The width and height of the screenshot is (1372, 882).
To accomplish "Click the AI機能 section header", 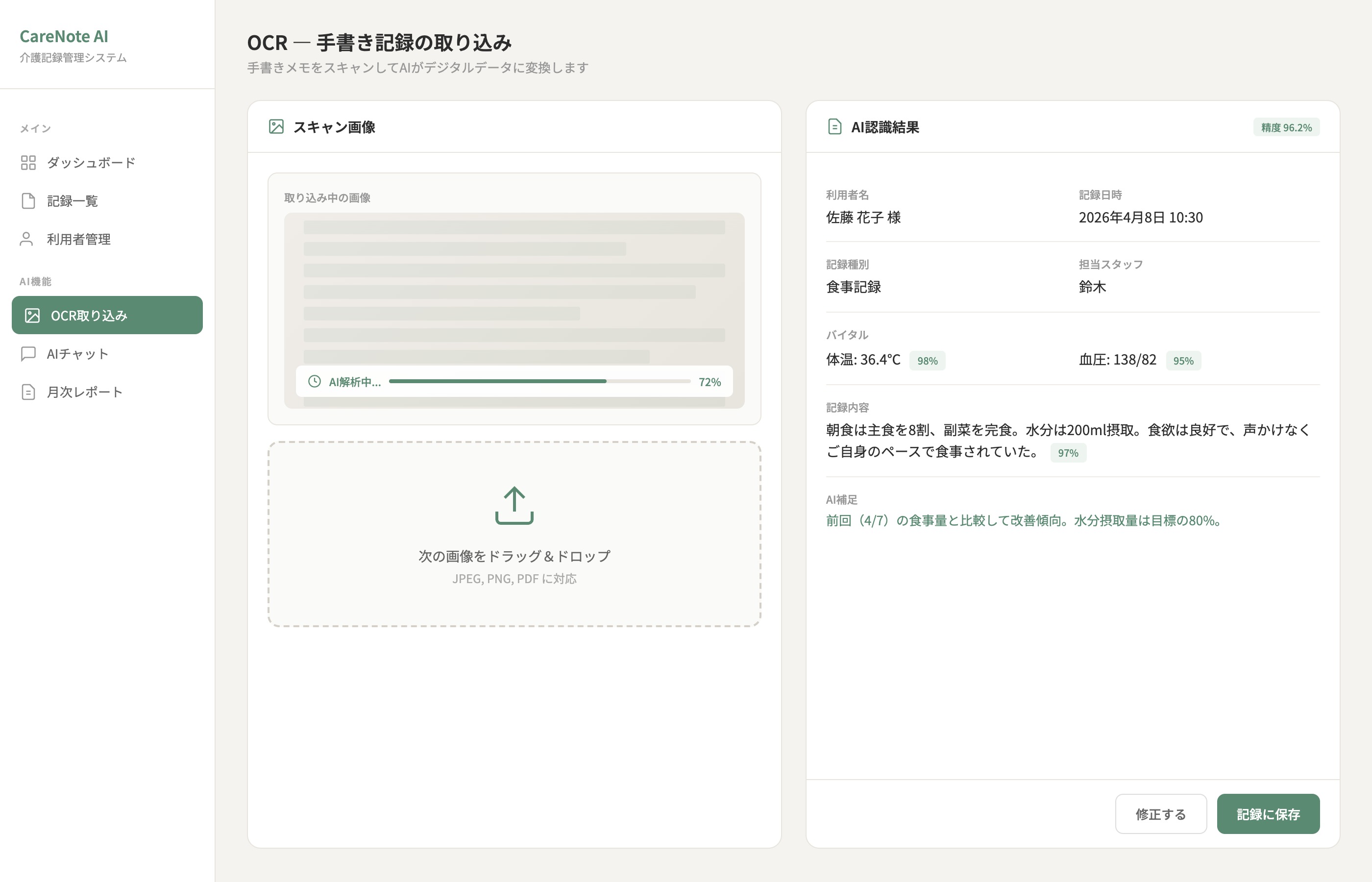I will tap(35, 281).
